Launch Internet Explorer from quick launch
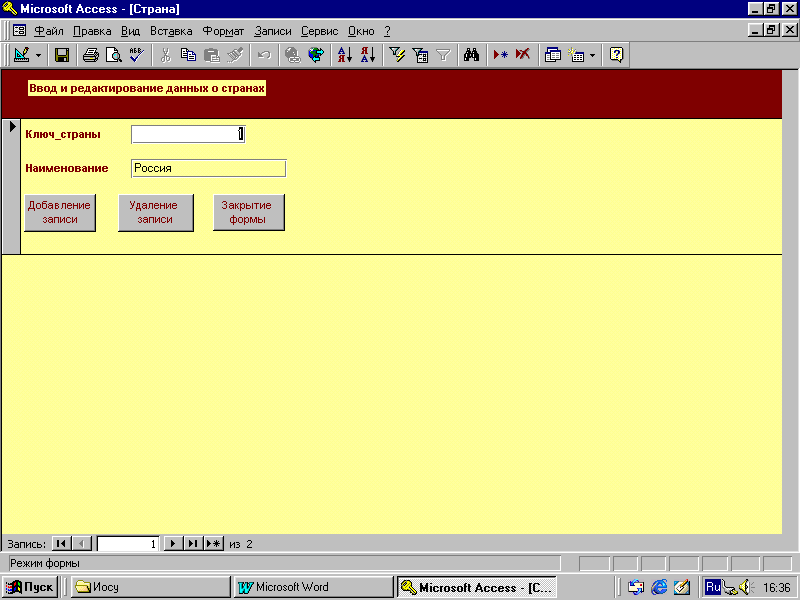 tap(659, 587)
